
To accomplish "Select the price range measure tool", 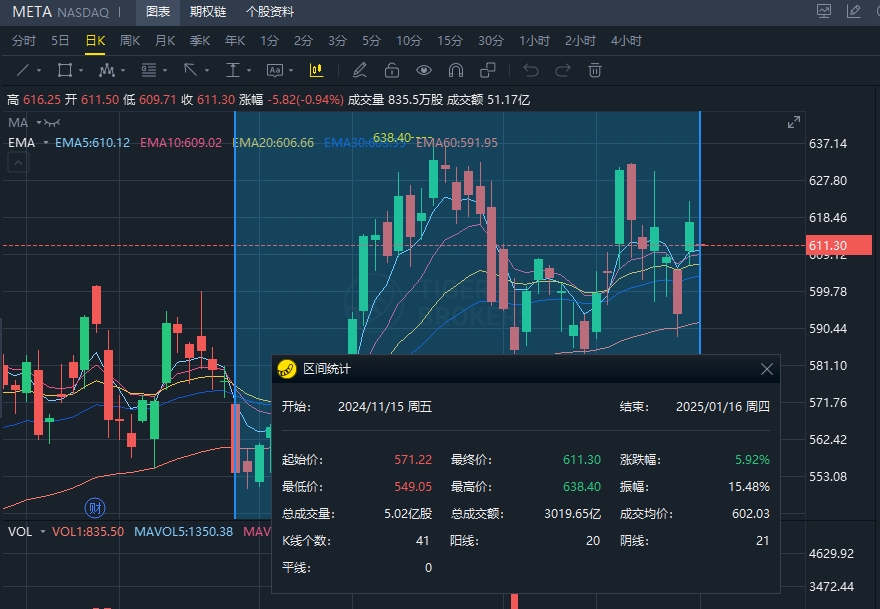I will point(232,70).
